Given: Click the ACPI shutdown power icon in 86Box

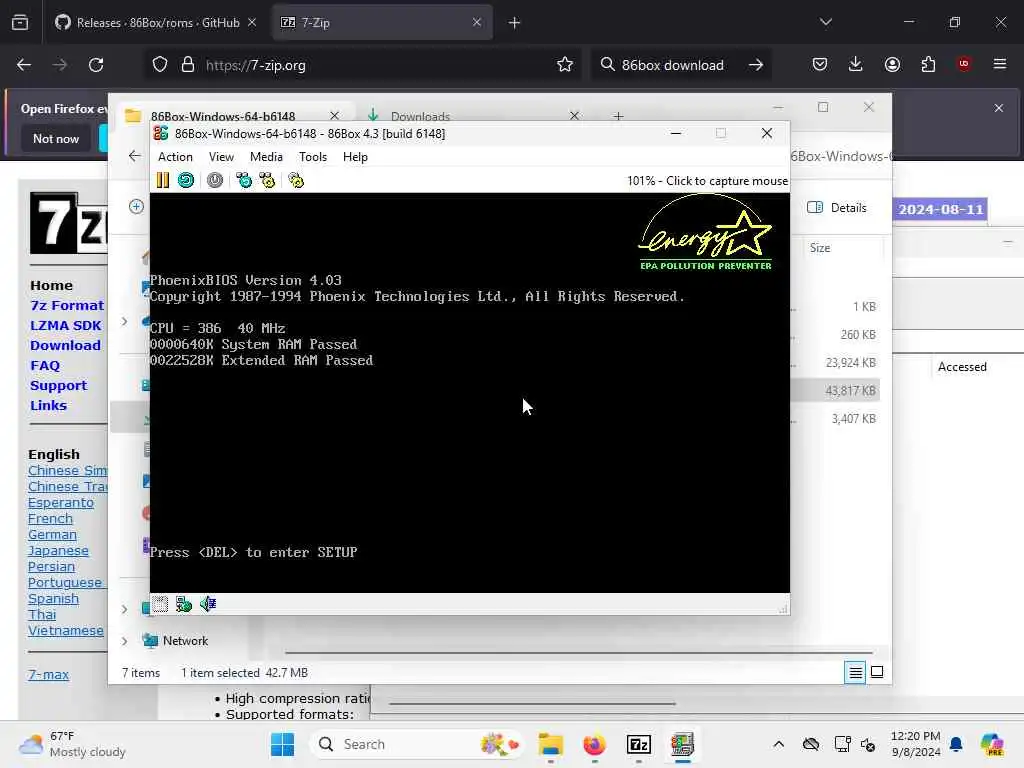Looking at the screenshot, I should click(x=215, y=180).
